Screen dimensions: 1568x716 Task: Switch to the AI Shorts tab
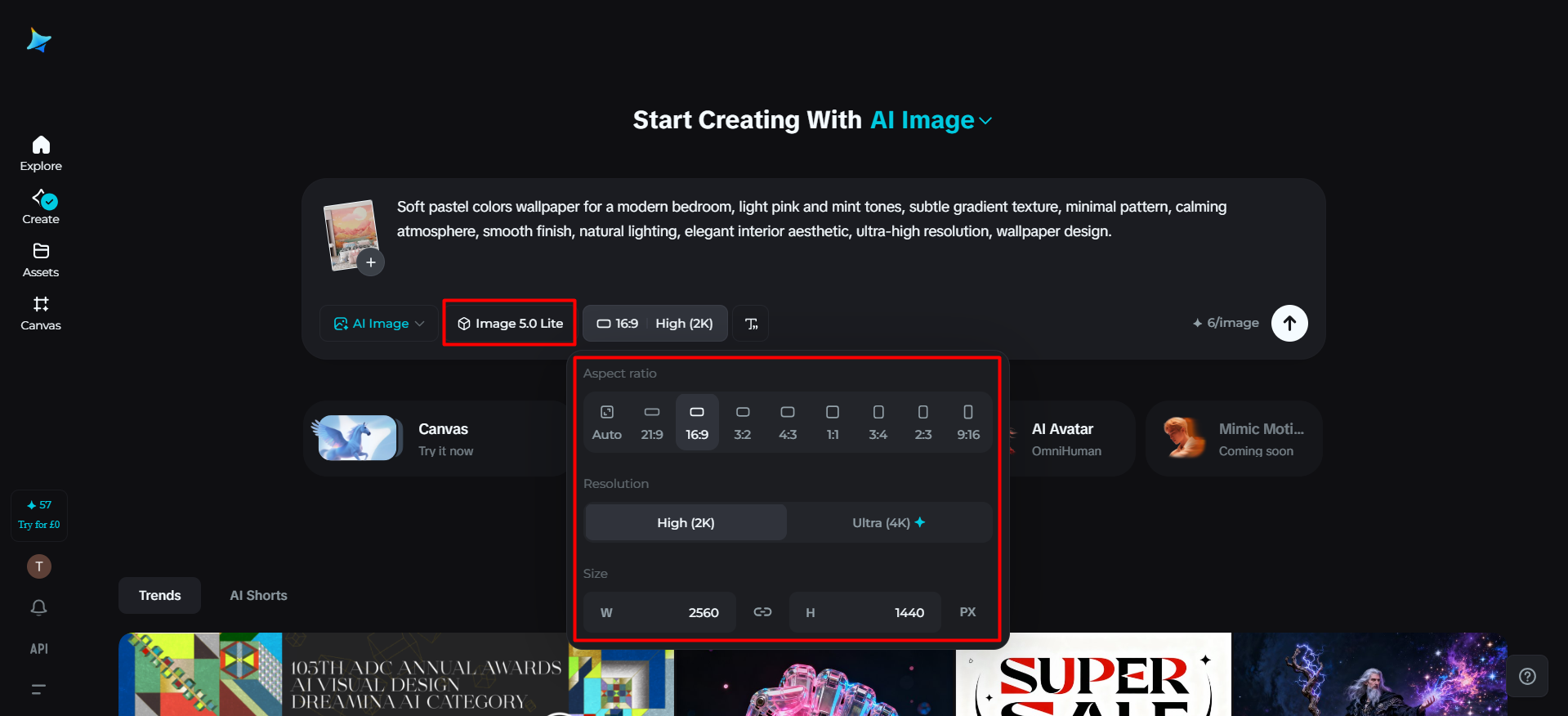(x=258, y=595)
